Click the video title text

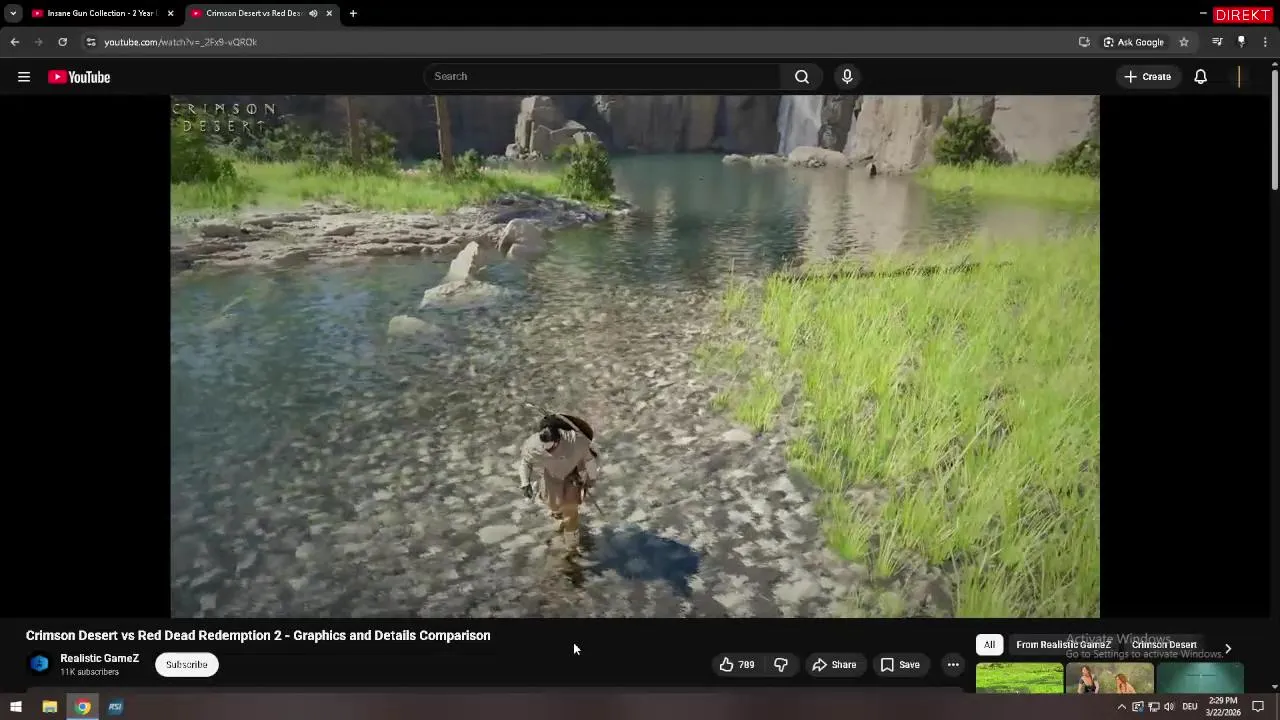point(258,635)
